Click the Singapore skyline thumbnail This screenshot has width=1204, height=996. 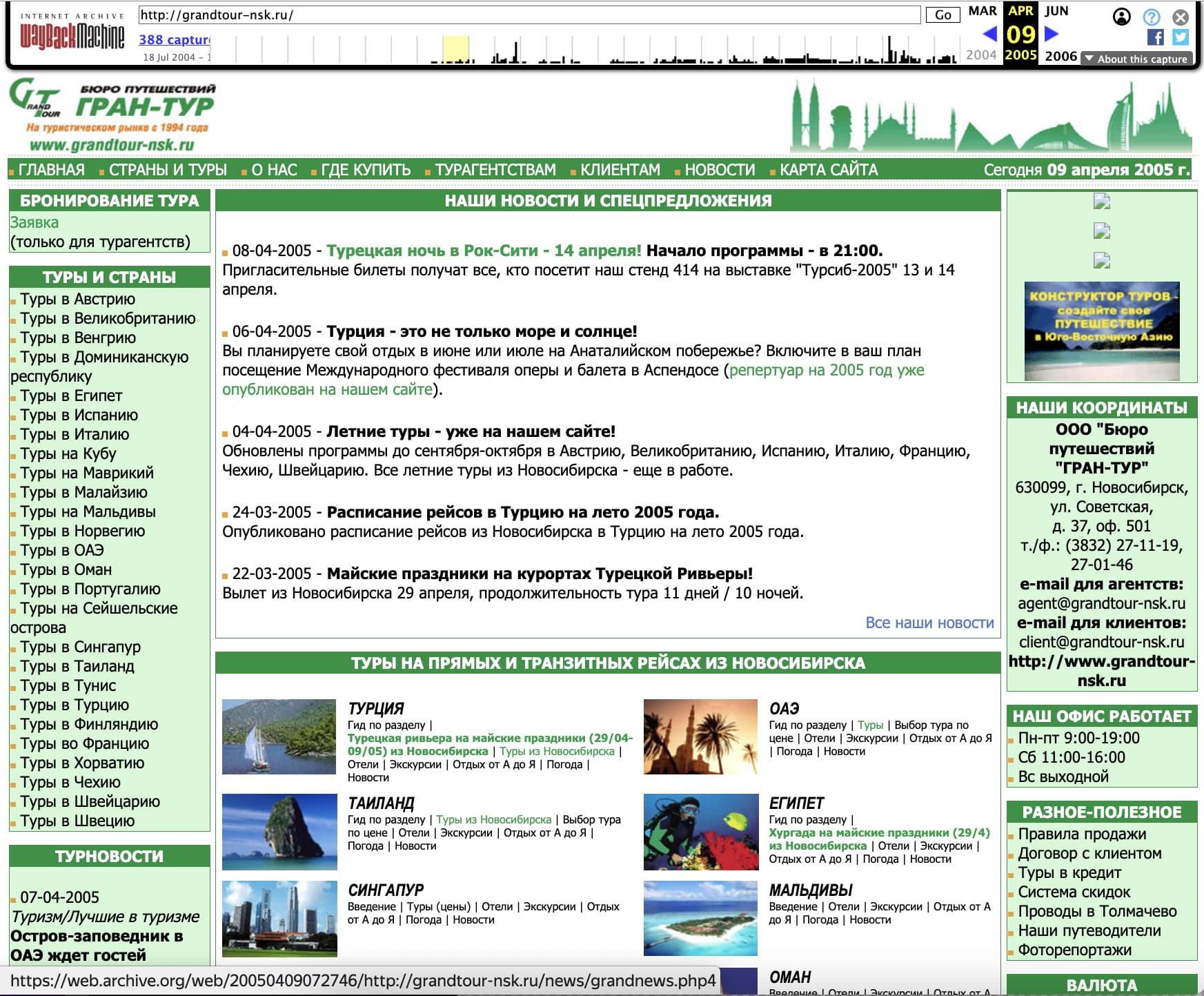(x=279, y=919)
